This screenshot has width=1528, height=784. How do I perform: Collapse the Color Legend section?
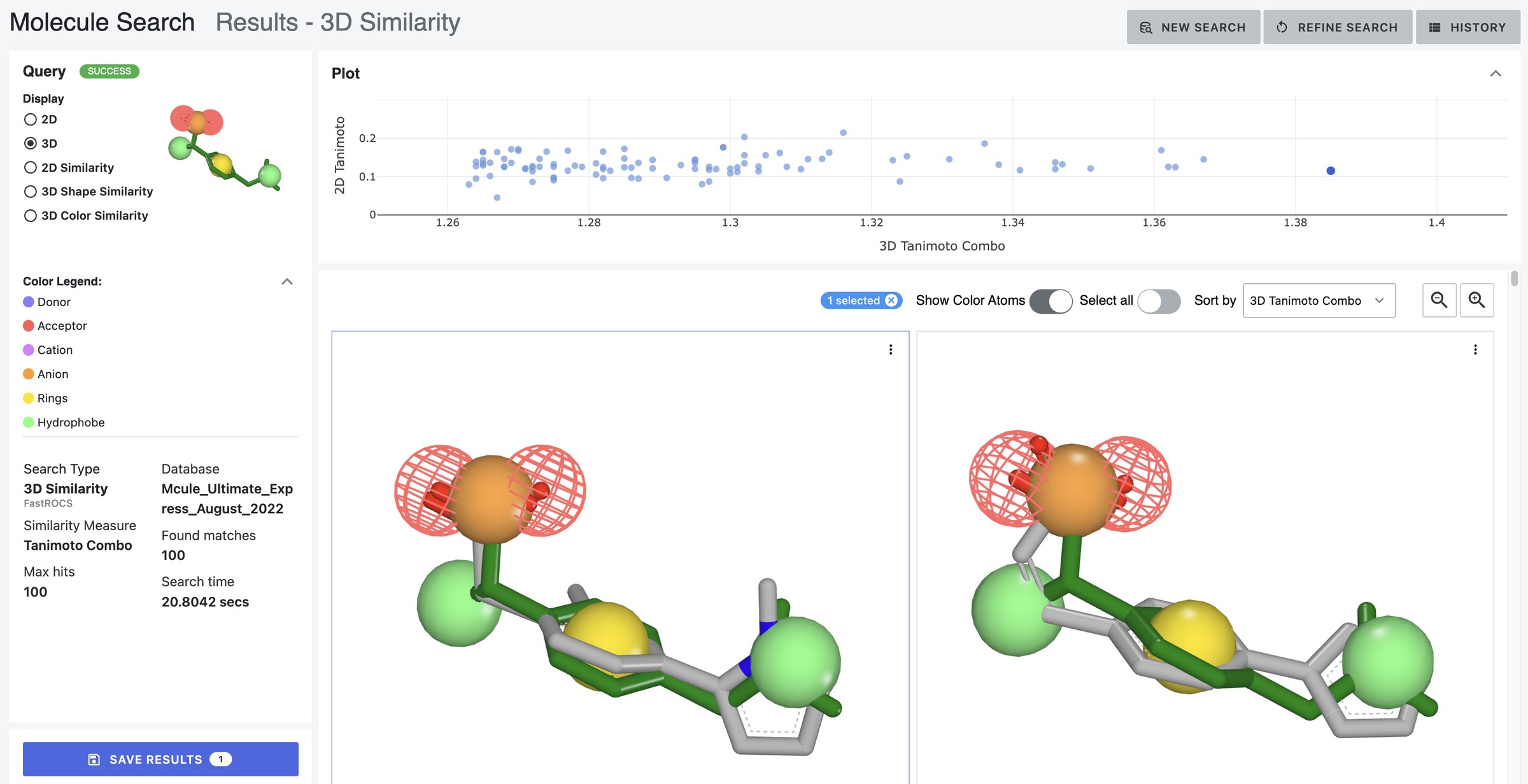pyautogui.click(x=287, y=281)
